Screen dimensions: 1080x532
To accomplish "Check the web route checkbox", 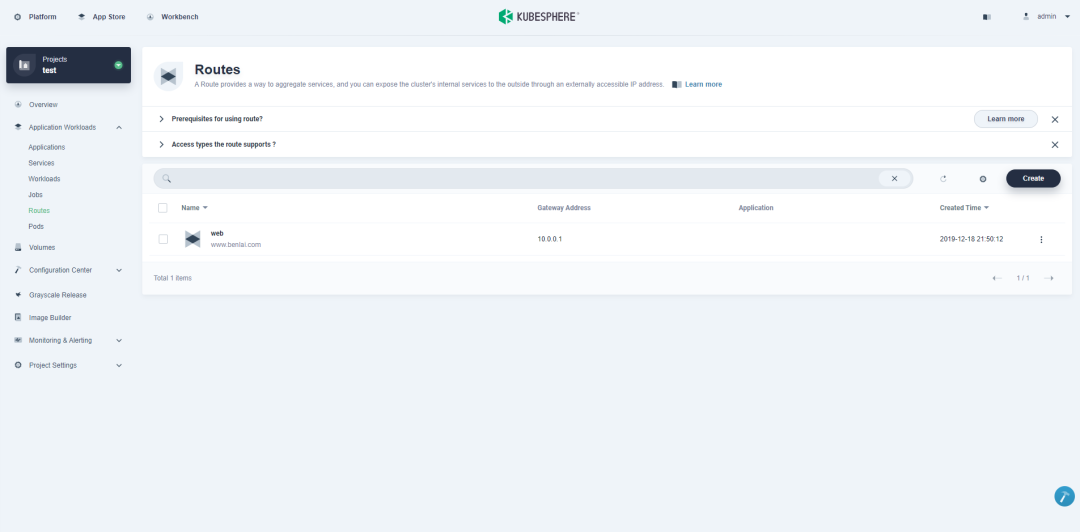I will pyautogui.click(x=163, y=239).
